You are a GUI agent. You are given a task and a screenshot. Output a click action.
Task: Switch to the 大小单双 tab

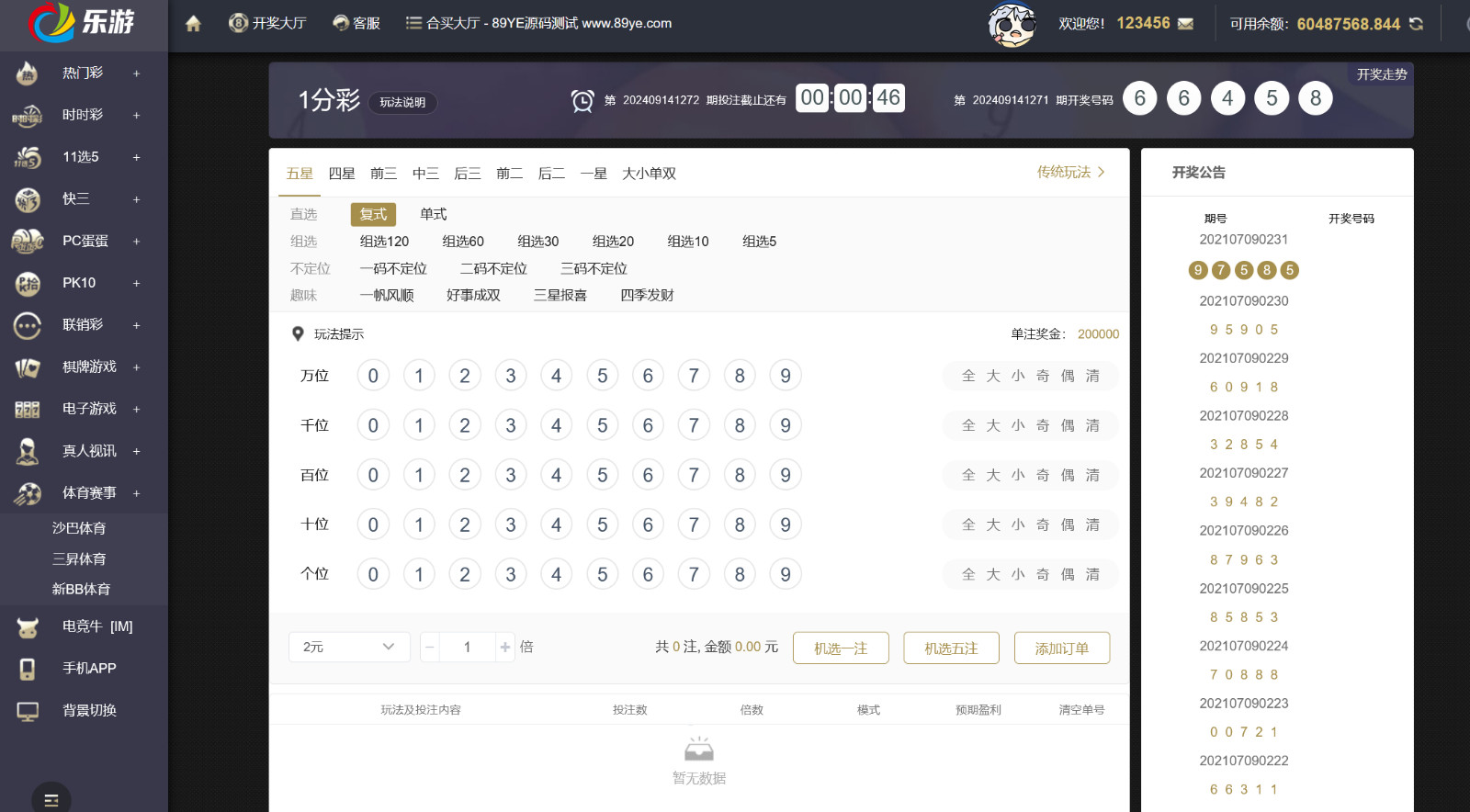click(x=649, y=174)
